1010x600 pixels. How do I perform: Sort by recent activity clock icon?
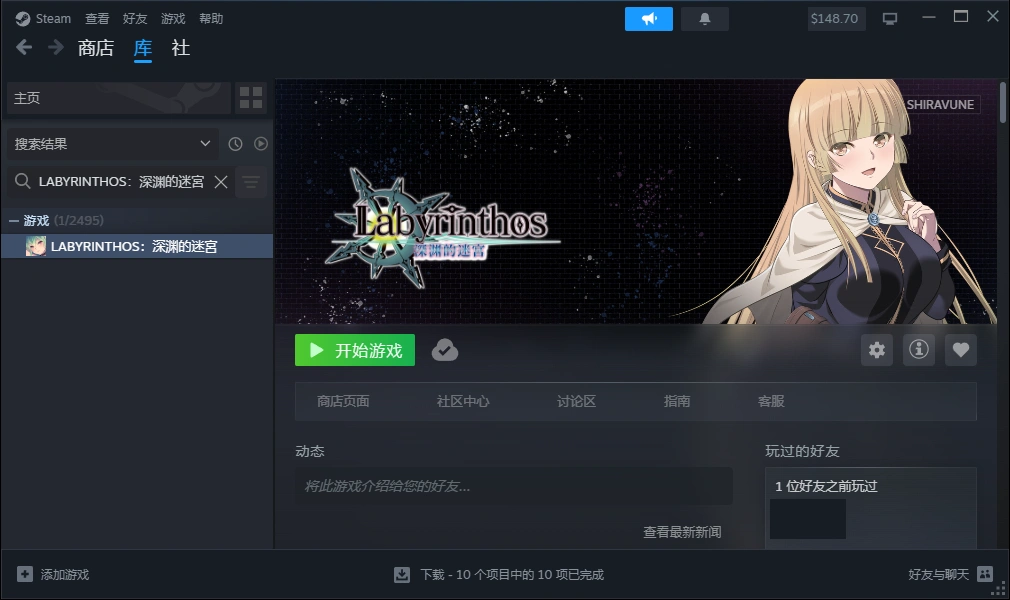(x=235, y=144)
